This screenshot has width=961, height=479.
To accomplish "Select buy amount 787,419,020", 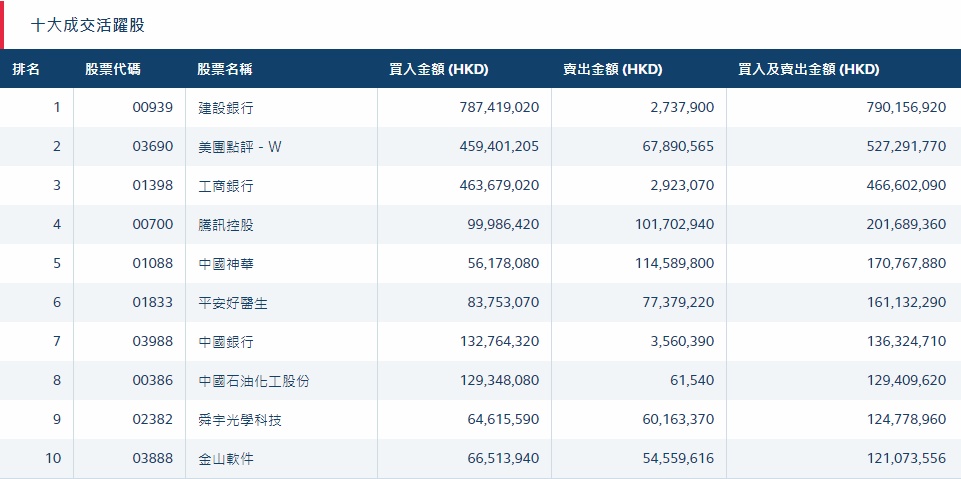I will 499,108.
